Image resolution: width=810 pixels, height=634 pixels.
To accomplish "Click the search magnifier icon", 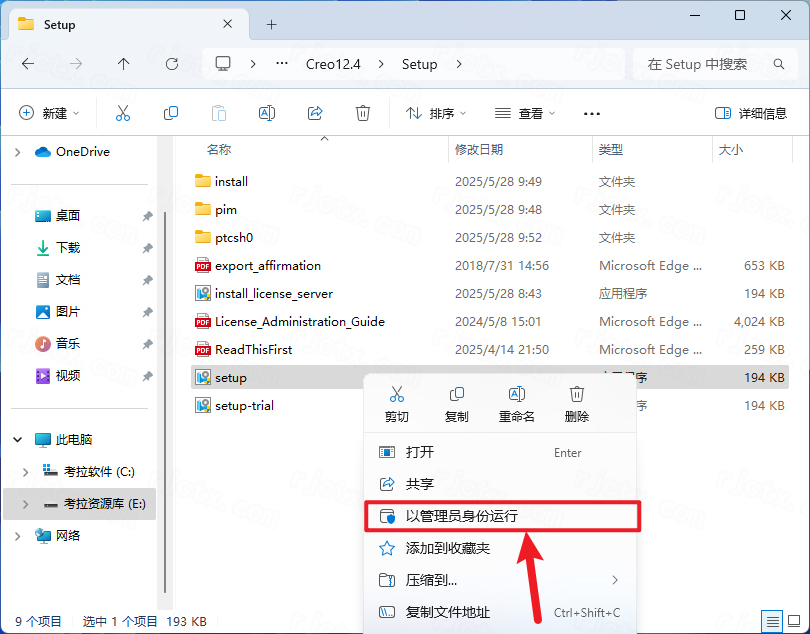I will pyautogui.click(x=778, y=64).
